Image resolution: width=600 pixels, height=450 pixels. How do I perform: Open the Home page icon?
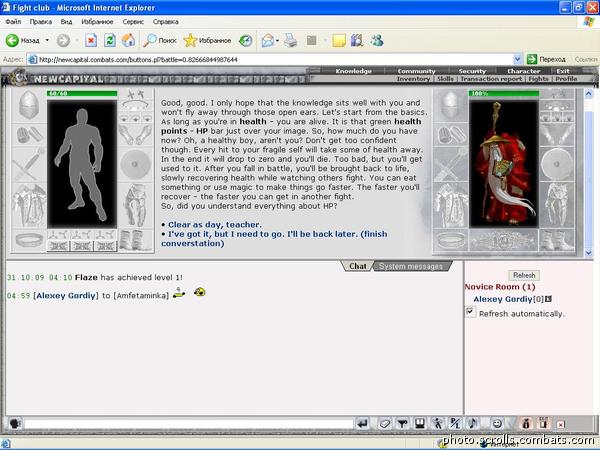(129, 40)
